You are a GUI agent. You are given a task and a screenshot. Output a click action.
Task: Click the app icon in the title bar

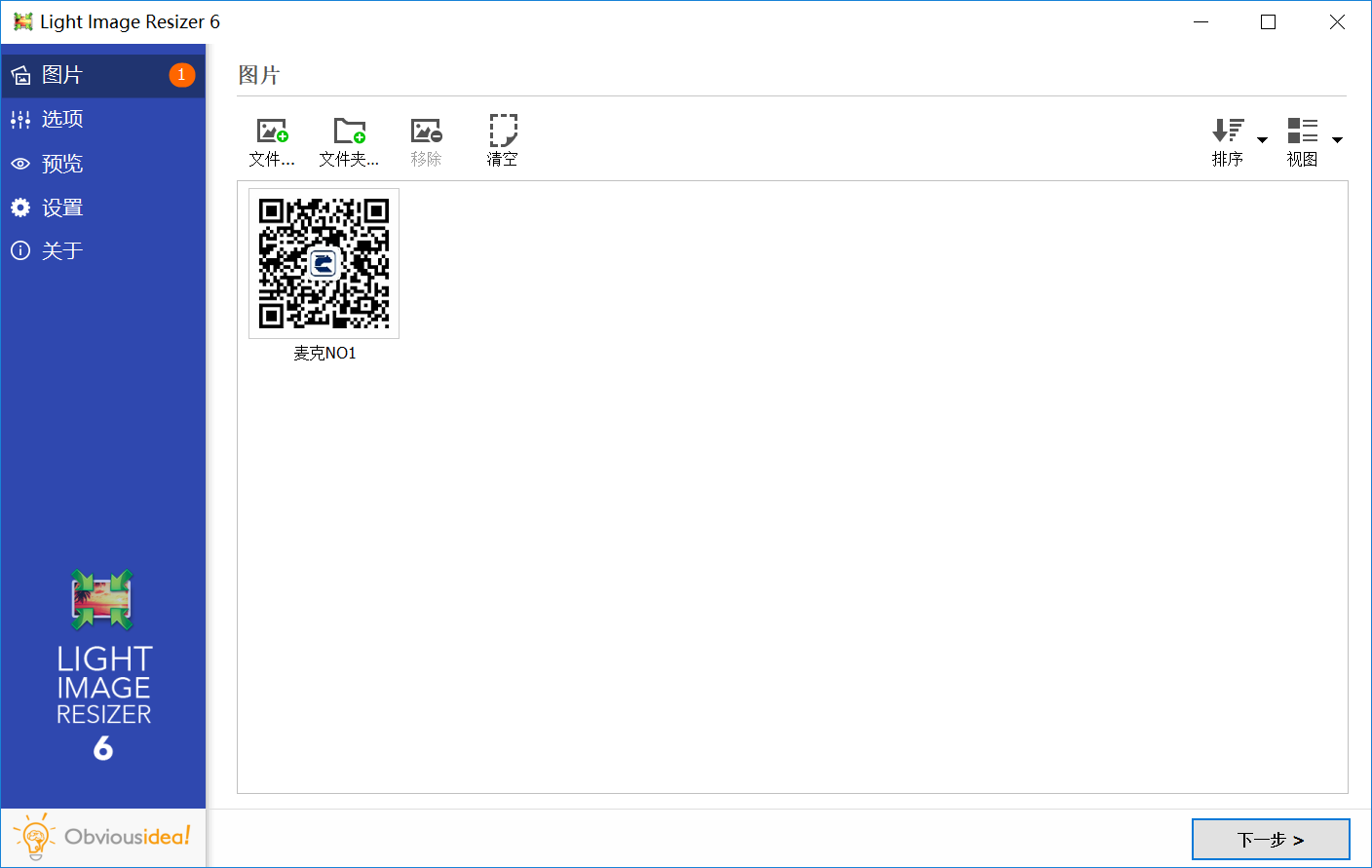click(23, 21)
